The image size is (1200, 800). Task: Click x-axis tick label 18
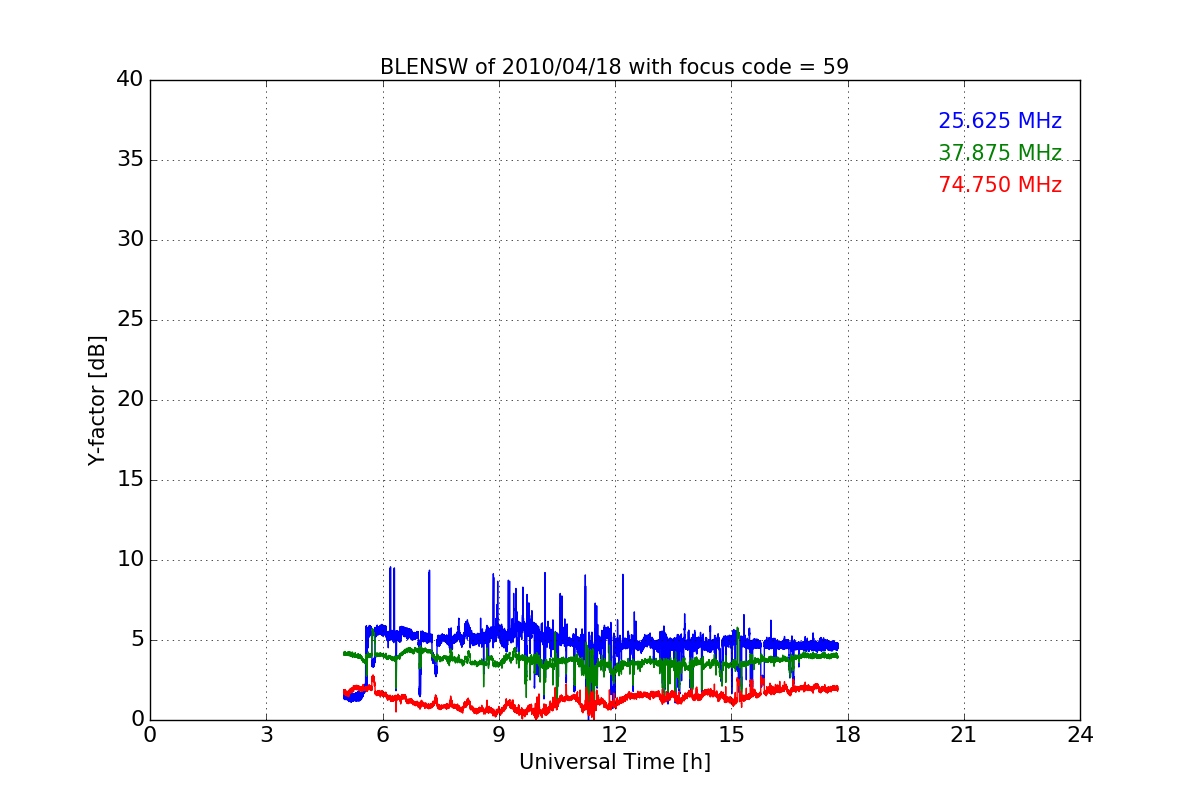(848, 735)
